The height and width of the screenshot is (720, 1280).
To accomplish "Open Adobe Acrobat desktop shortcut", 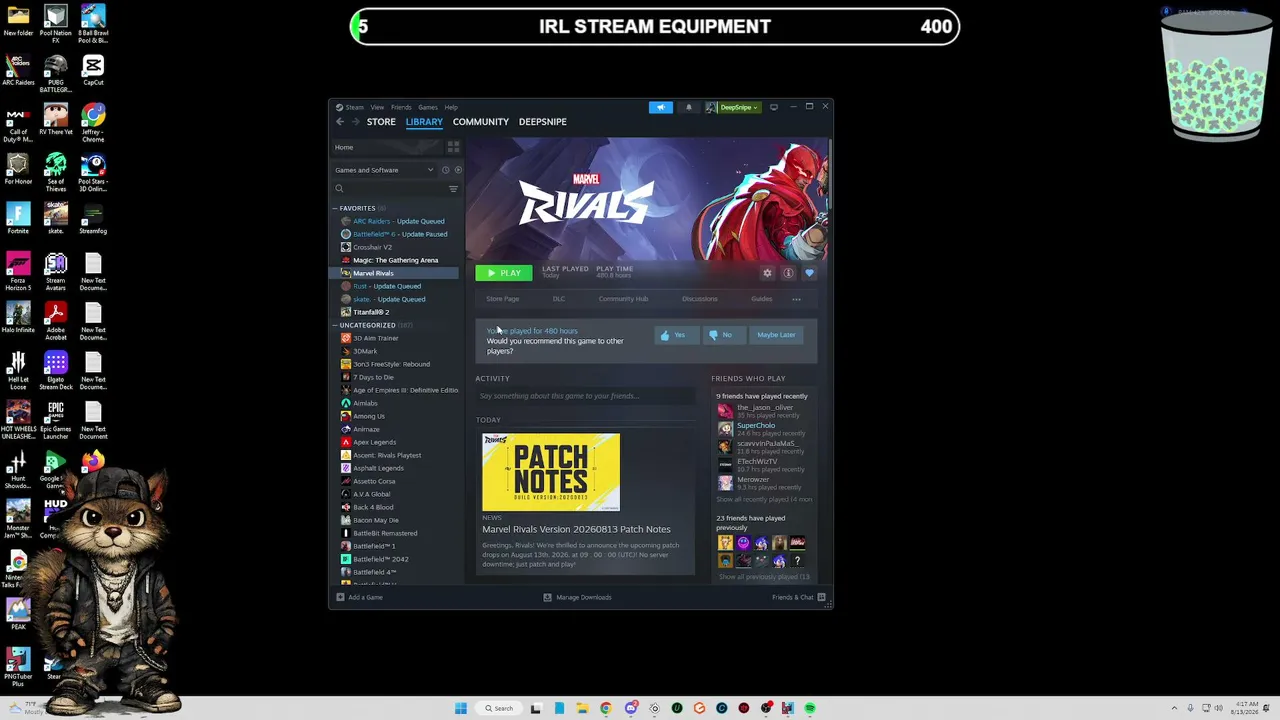I will [55, 320].
